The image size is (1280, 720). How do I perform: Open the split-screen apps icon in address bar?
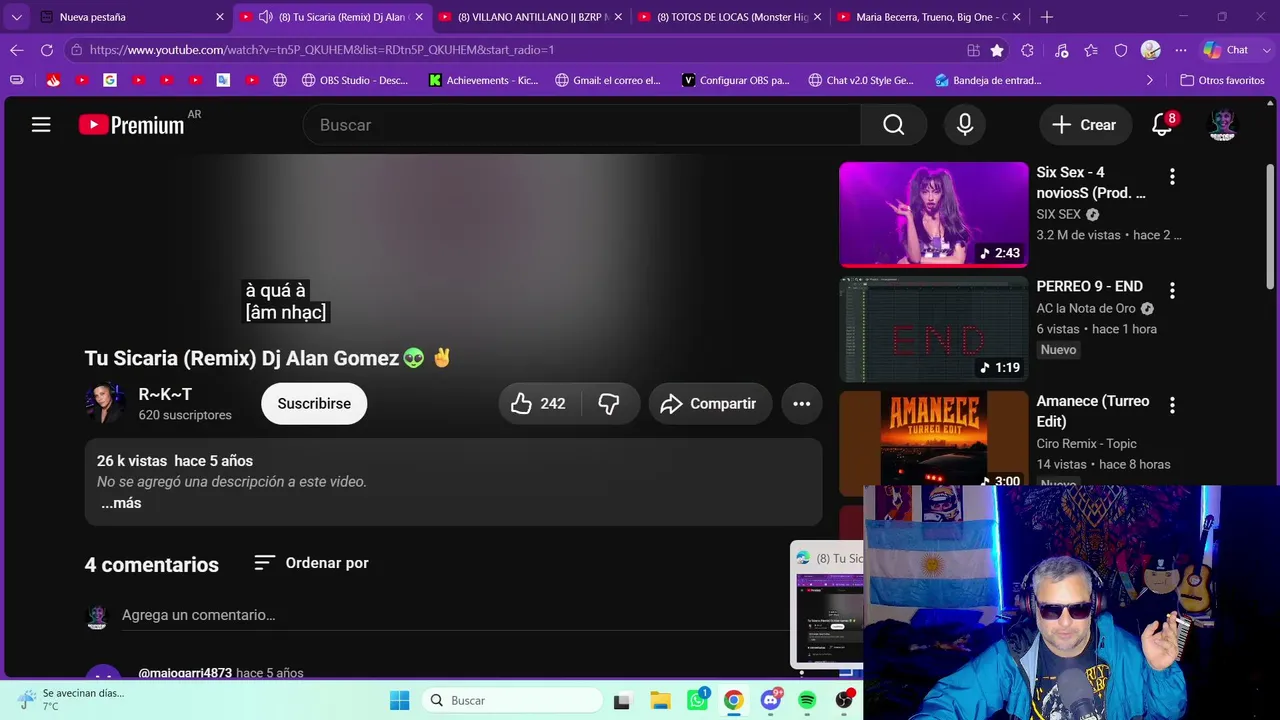click(973, 50)
